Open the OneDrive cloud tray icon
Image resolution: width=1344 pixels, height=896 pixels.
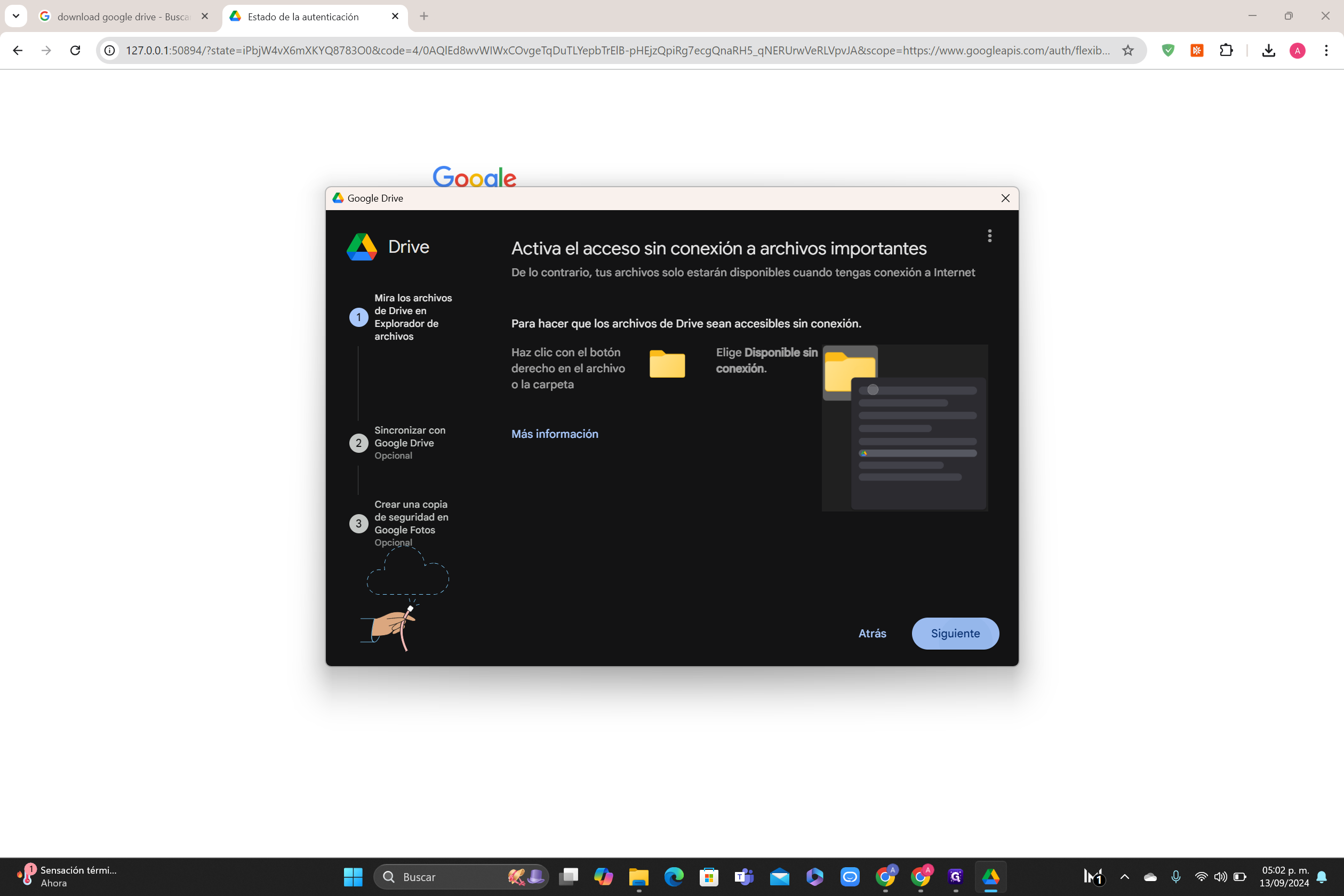tap(1150, 877)
